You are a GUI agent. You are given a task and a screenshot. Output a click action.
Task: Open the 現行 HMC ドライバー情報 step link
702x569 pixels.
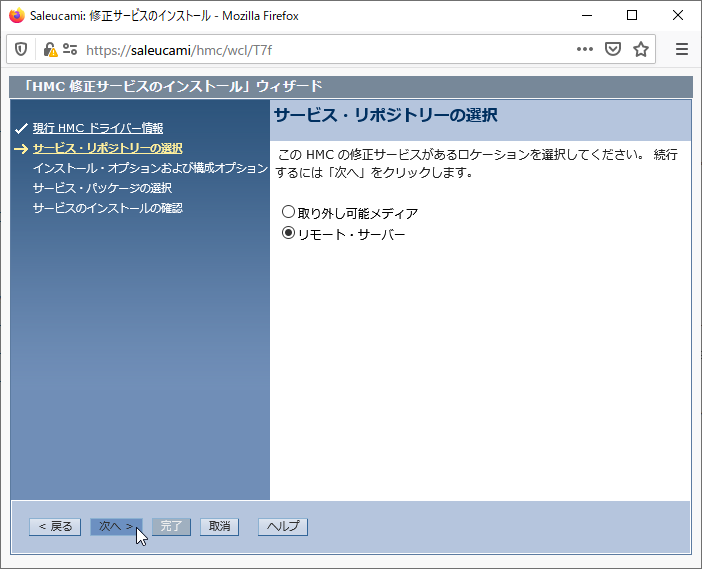[97, 128]
